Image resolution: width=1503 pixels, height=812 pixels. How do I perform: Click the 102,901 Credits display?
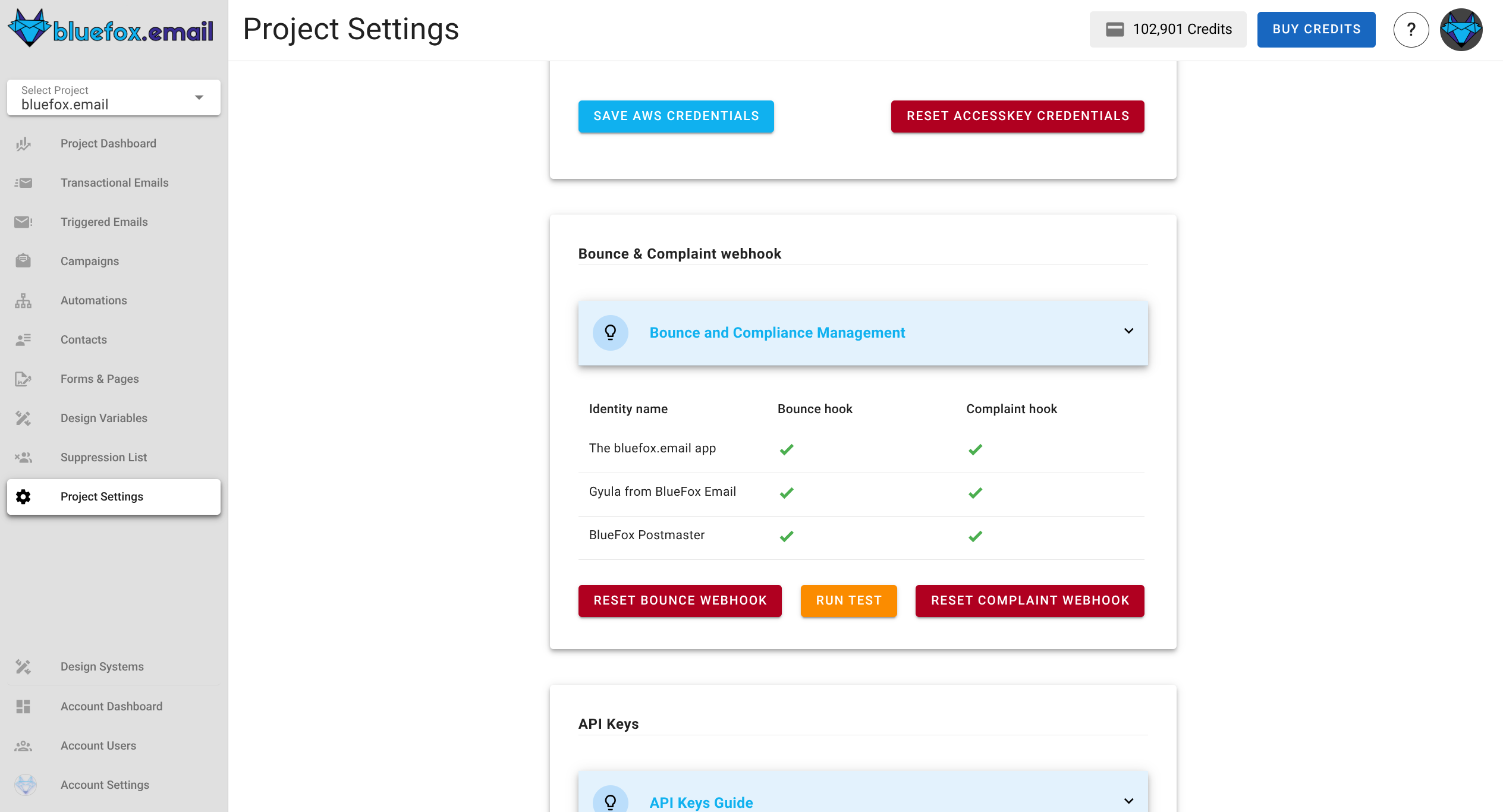click(x=1167, y=29)
